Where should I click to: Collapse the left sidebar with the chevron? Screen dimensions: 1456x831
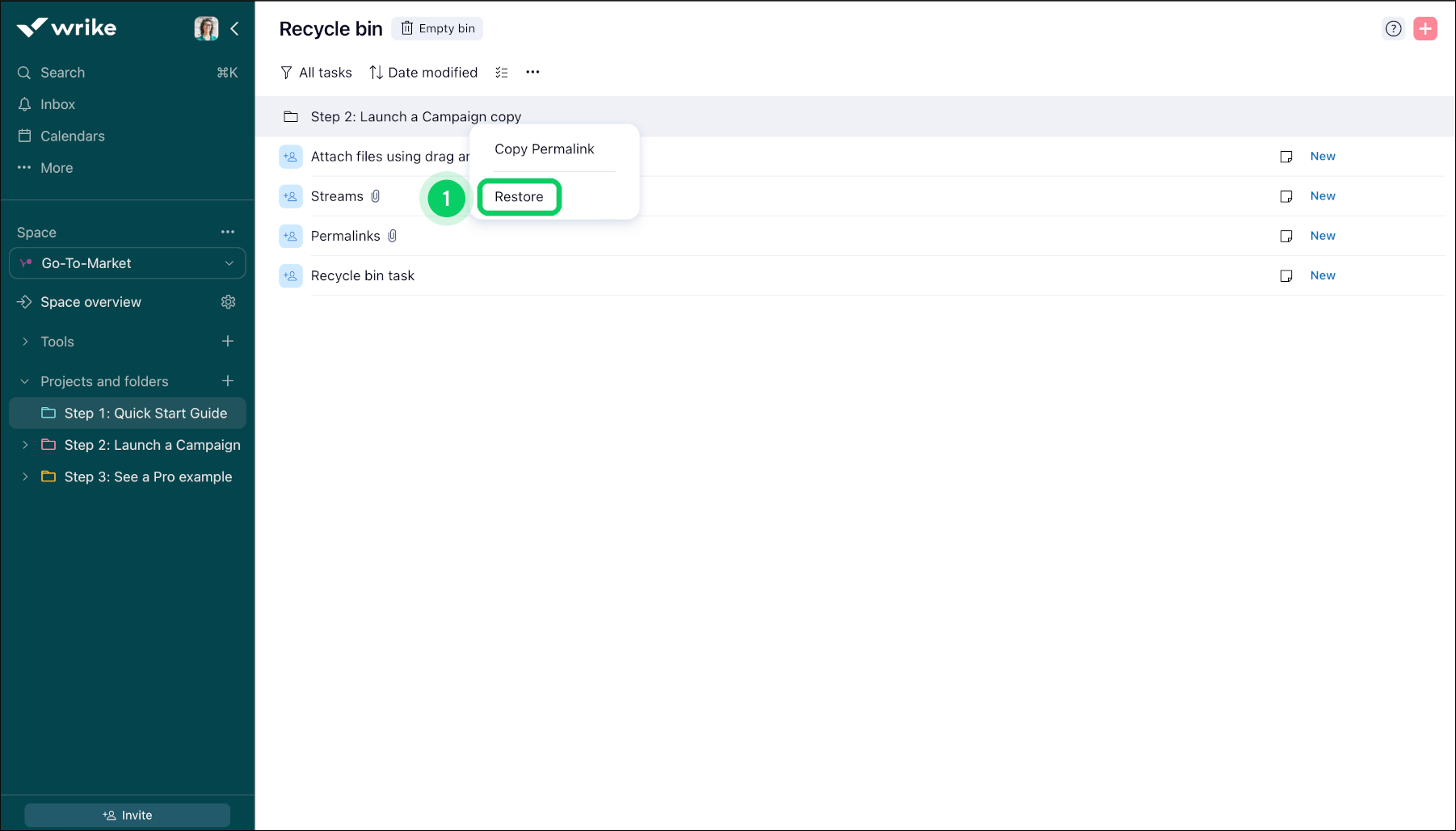pyautogui.click(x=234, y=28)
